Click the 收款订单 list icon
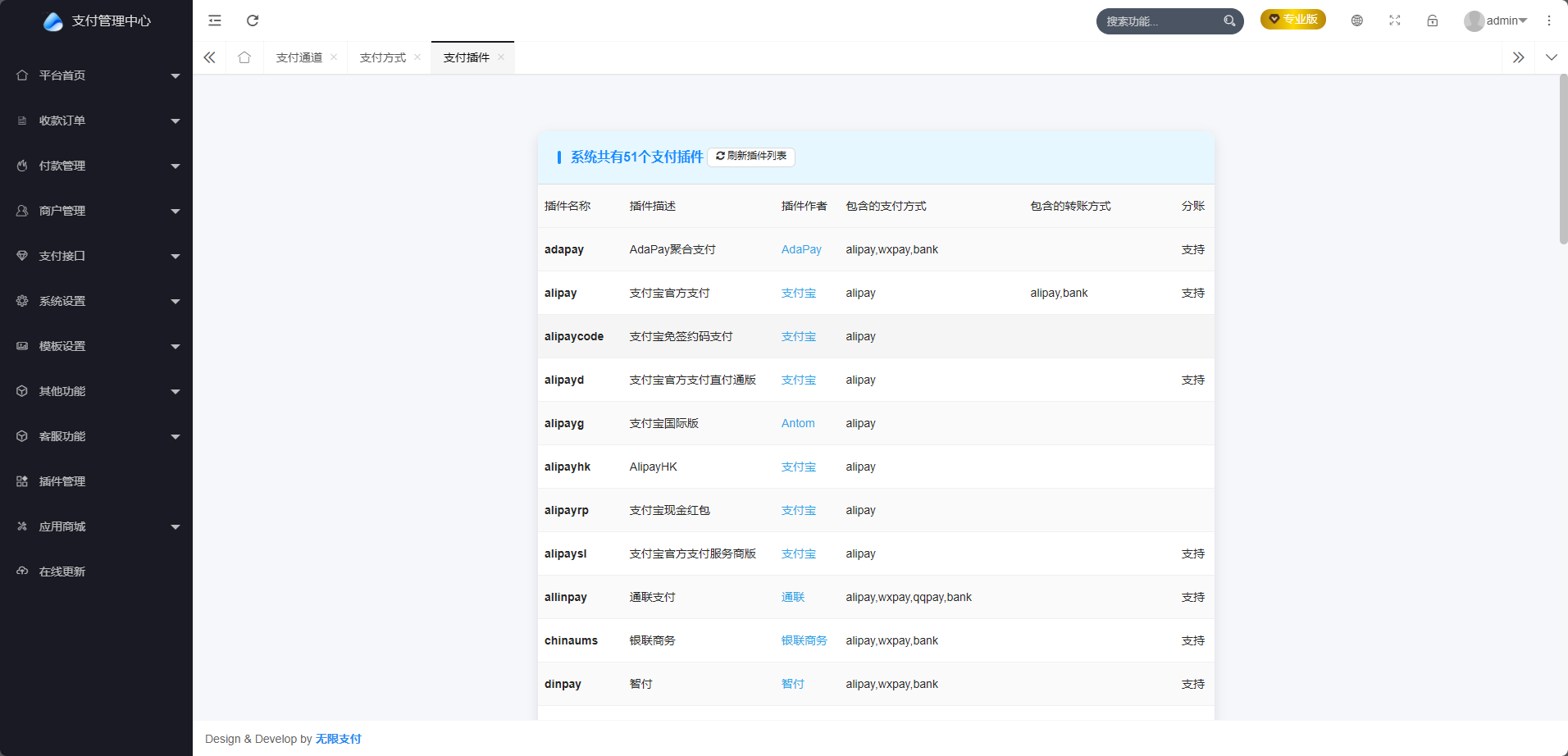The image size is (1568, 756). pos(22,121)
